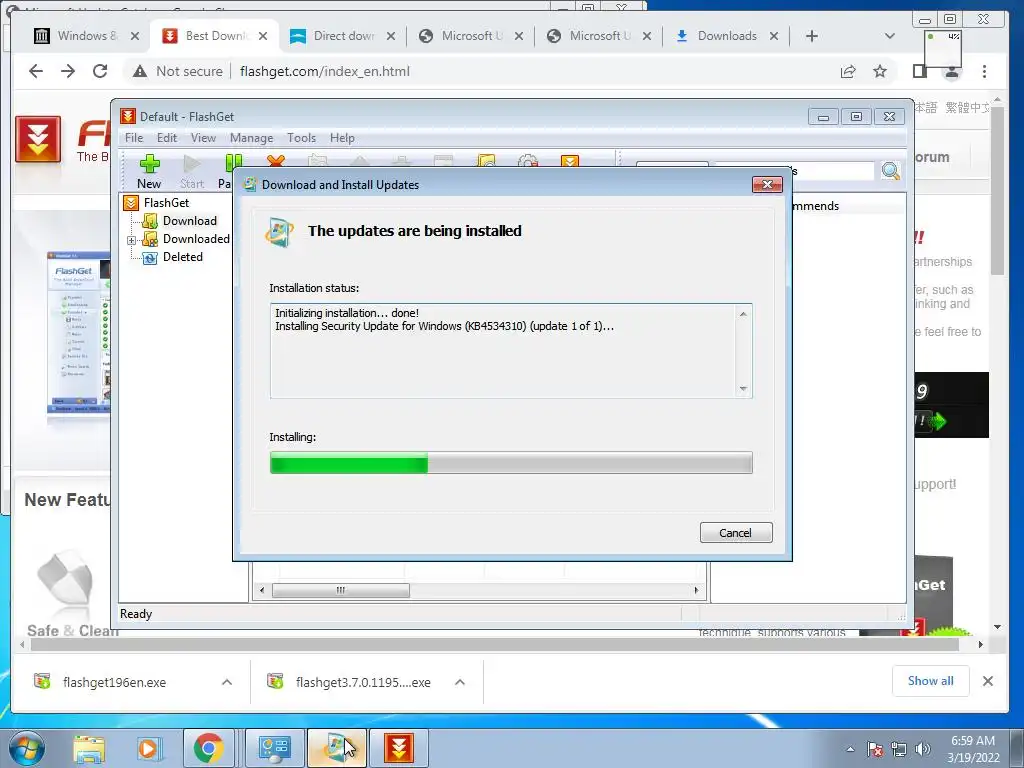The height and width of the screenshot is (768, 1024).
Task: Open the Manage menu in FlashGet
Action: click(251, 138)
